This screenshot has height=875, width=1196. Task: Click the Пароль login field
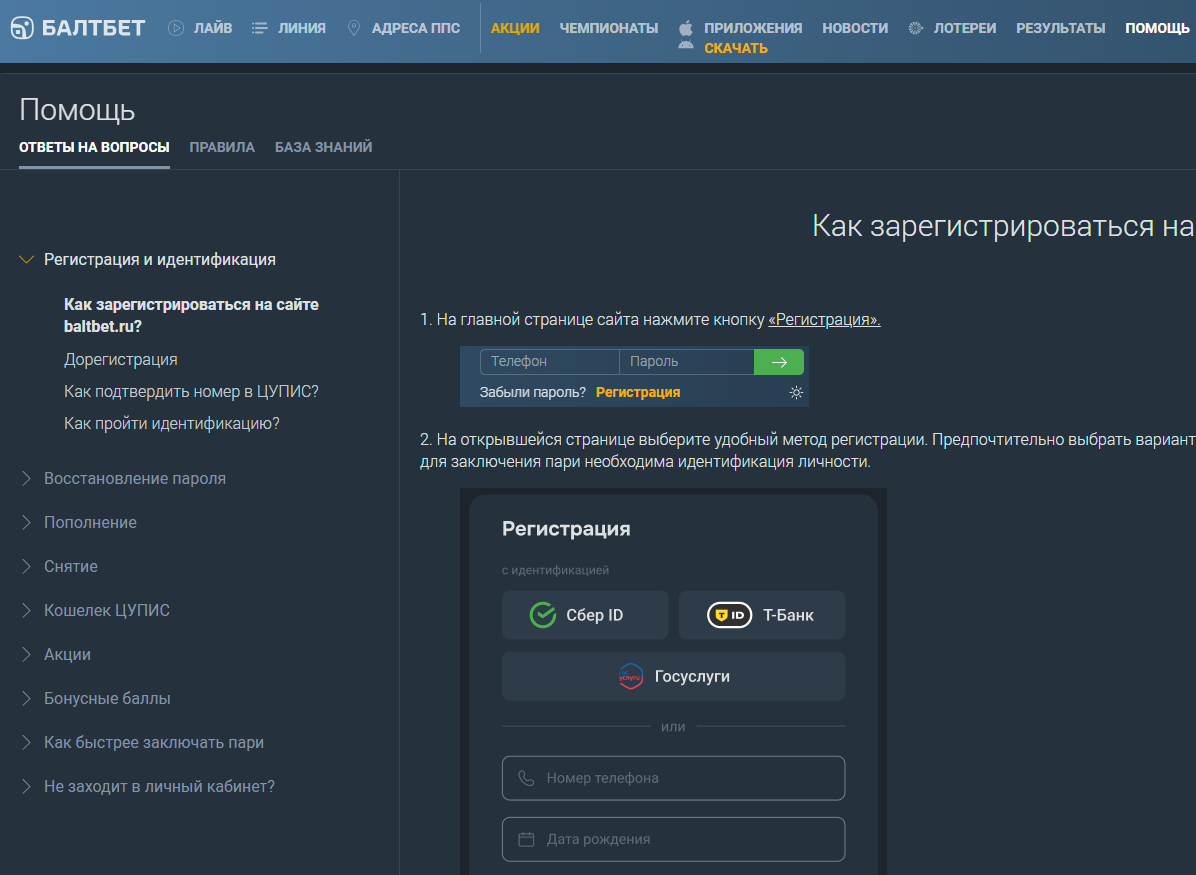pos(686,362)
